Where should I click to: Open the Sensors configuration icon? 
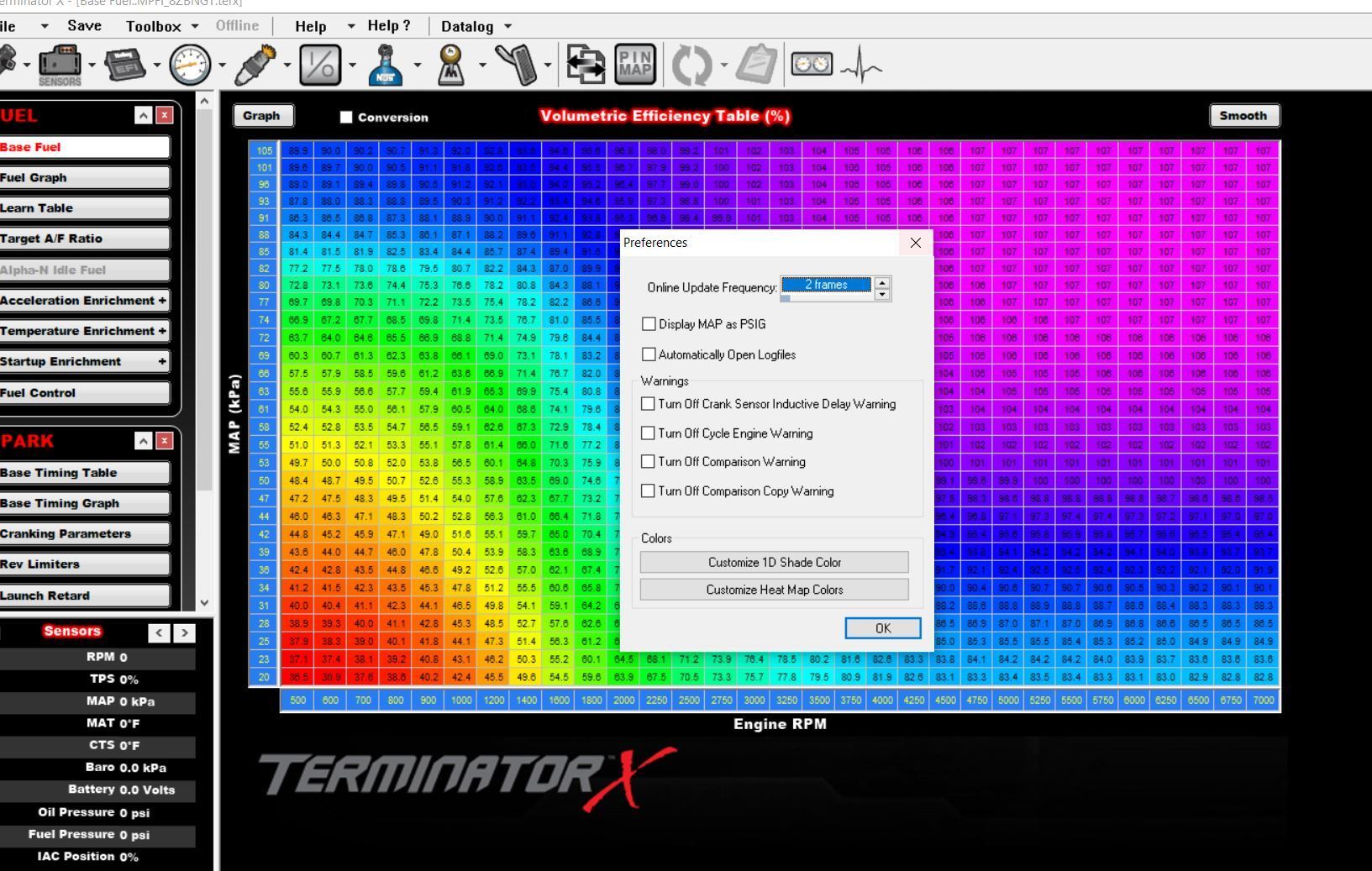pyautogui.click(x=60, y=63)
